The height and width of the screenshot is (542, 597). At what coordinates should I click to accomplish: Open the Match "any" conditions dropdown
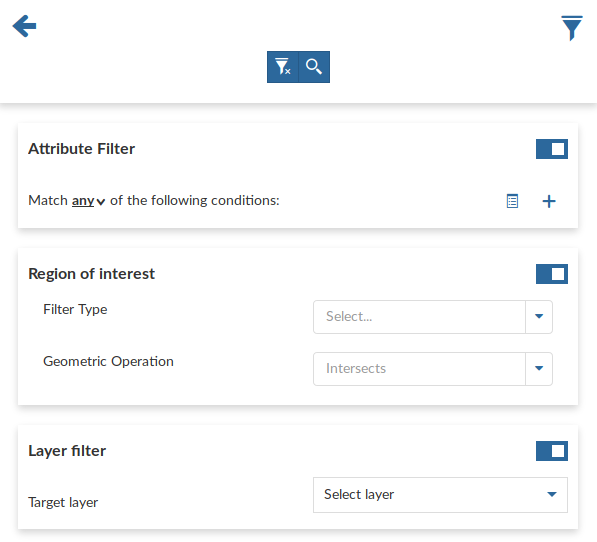coord(88,201)
